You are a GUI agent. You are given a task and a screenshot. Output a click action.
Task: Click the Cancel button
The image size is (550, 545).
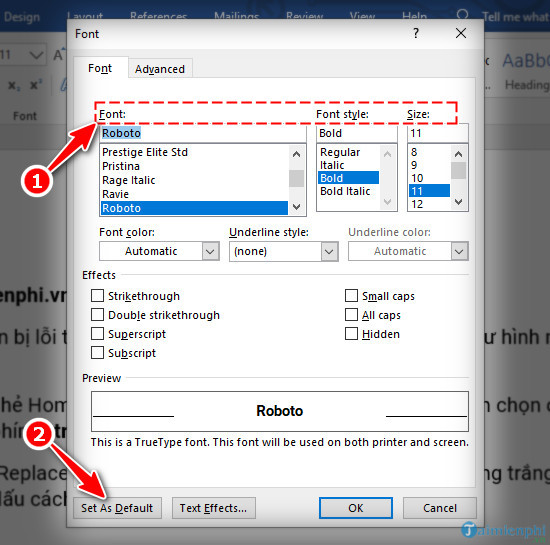coord(440,508)
